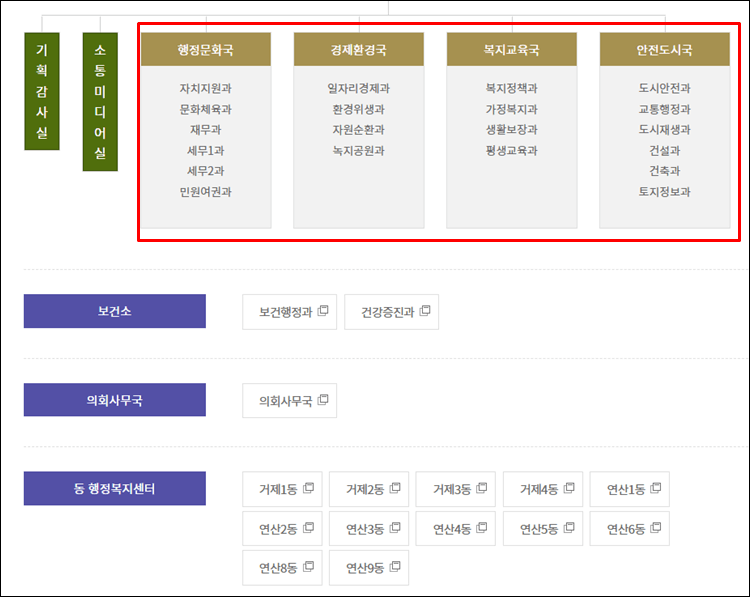Click new-window icon beside 연산4동
The height and width of the screenshot is (597, 750).
point(482,528)
